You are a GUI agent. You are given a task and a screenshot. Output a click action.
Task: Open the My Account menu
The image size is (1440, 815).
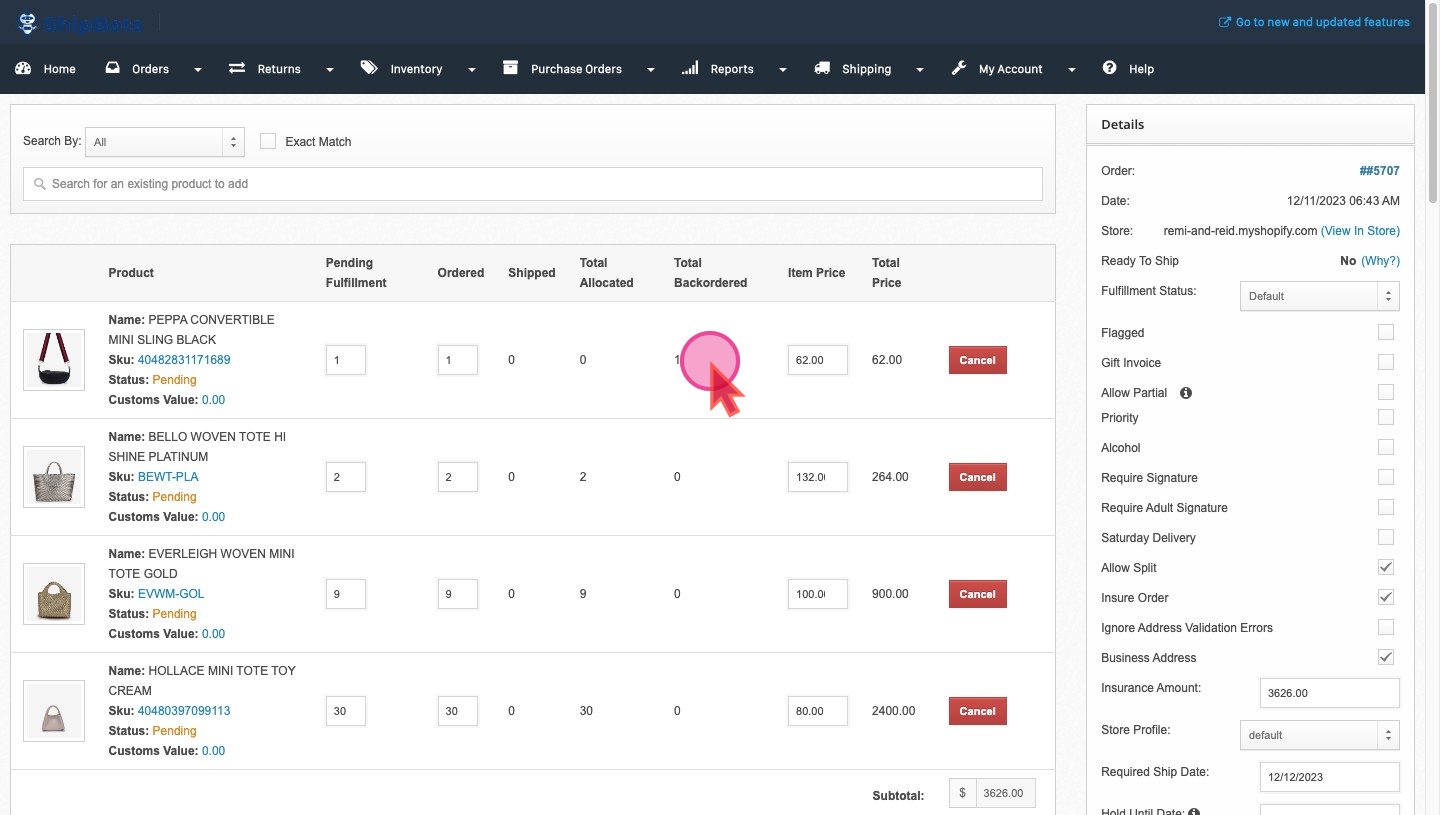pyautogui.click(x=1010, y=69)
